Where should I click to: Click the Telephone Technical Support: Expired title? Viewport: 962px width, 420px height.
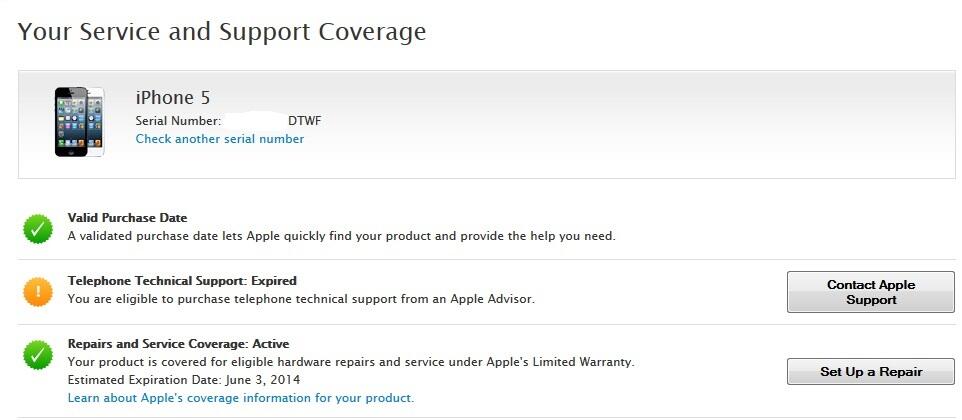coord(182,281)
